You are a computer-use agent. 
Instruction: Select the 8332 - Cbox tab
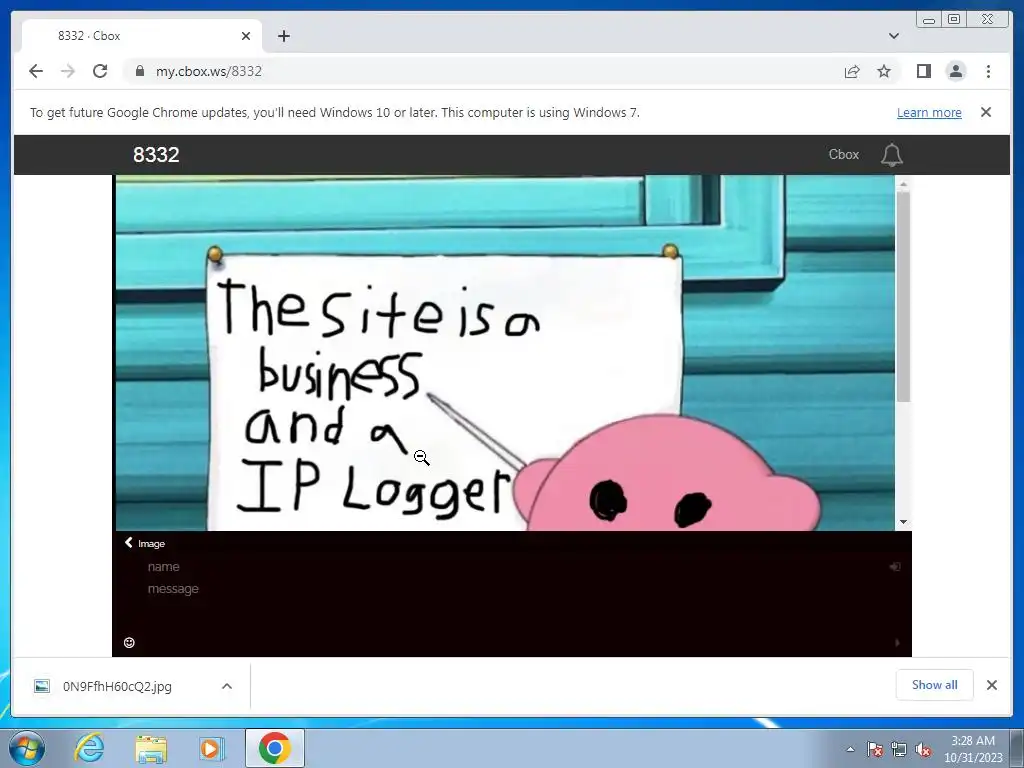(142, 36)
